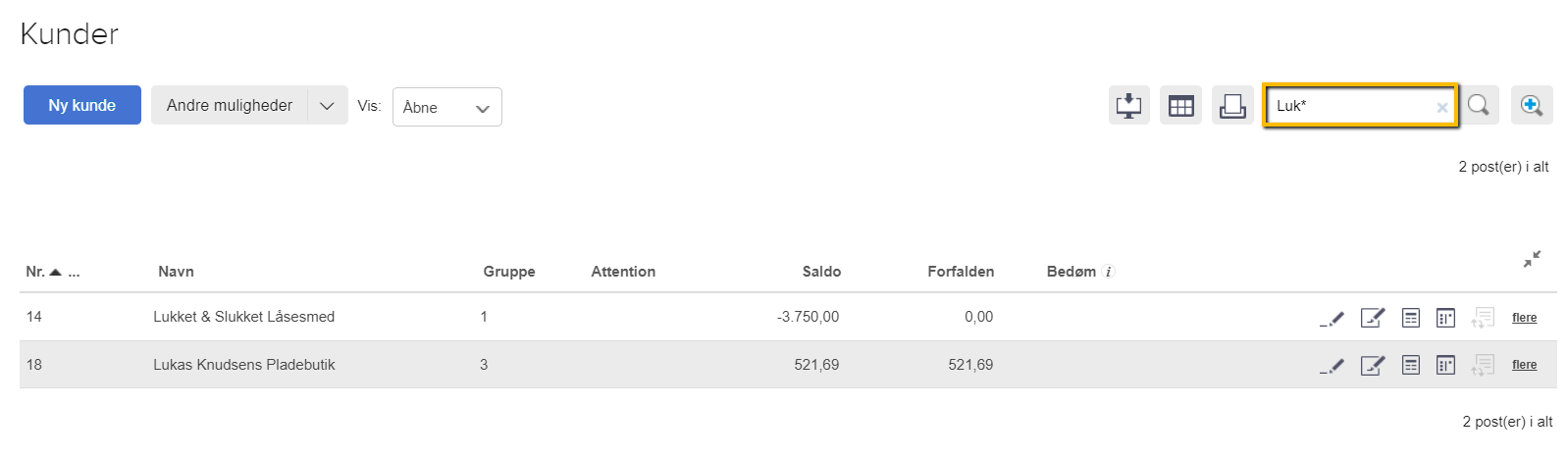Click into the search field containing Luk*
1568x458 pixels.
(1349, 106)
